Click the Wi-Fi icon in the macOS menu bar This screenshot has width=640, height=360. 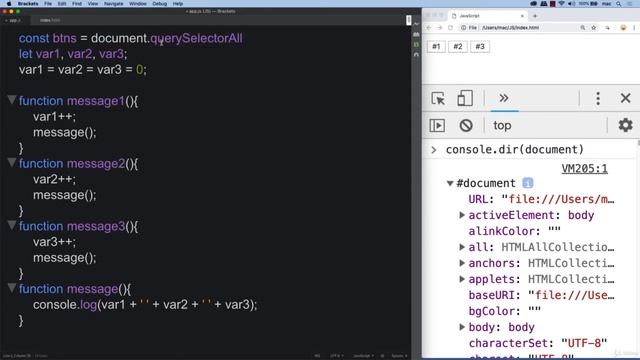(x=562, y=4)
